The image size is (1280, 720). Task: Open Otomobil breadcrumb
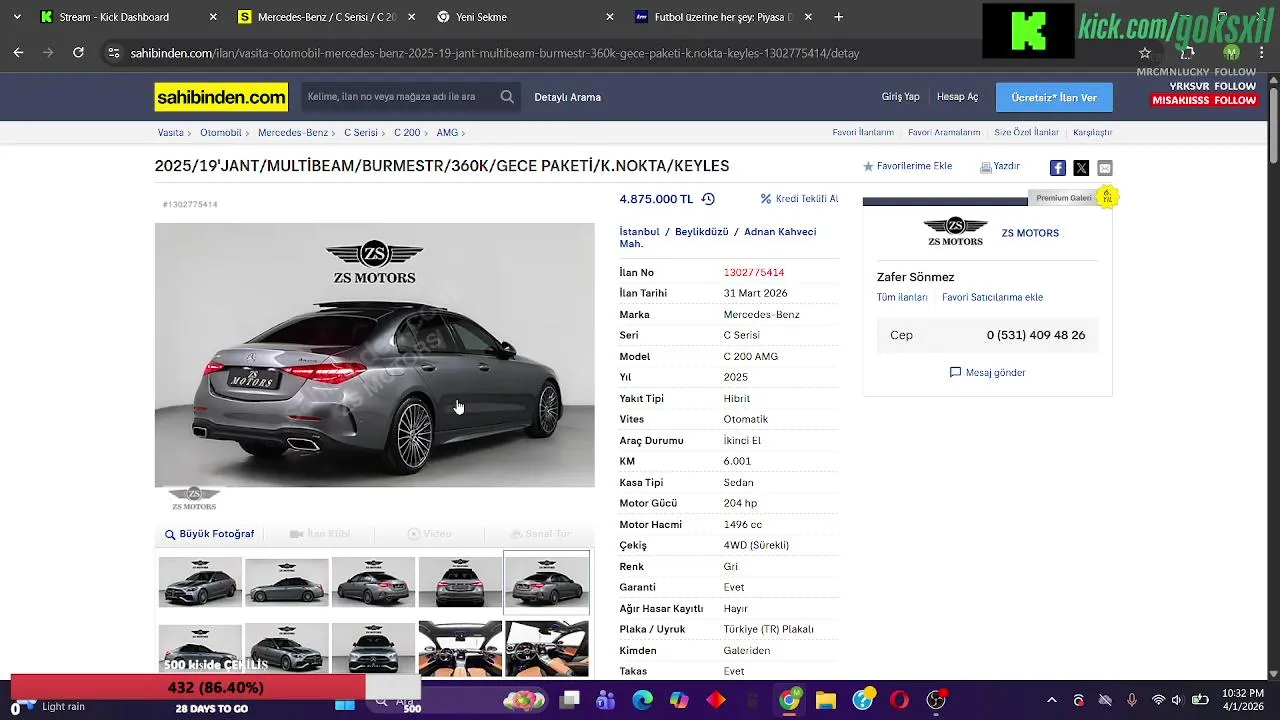[221, 132]
